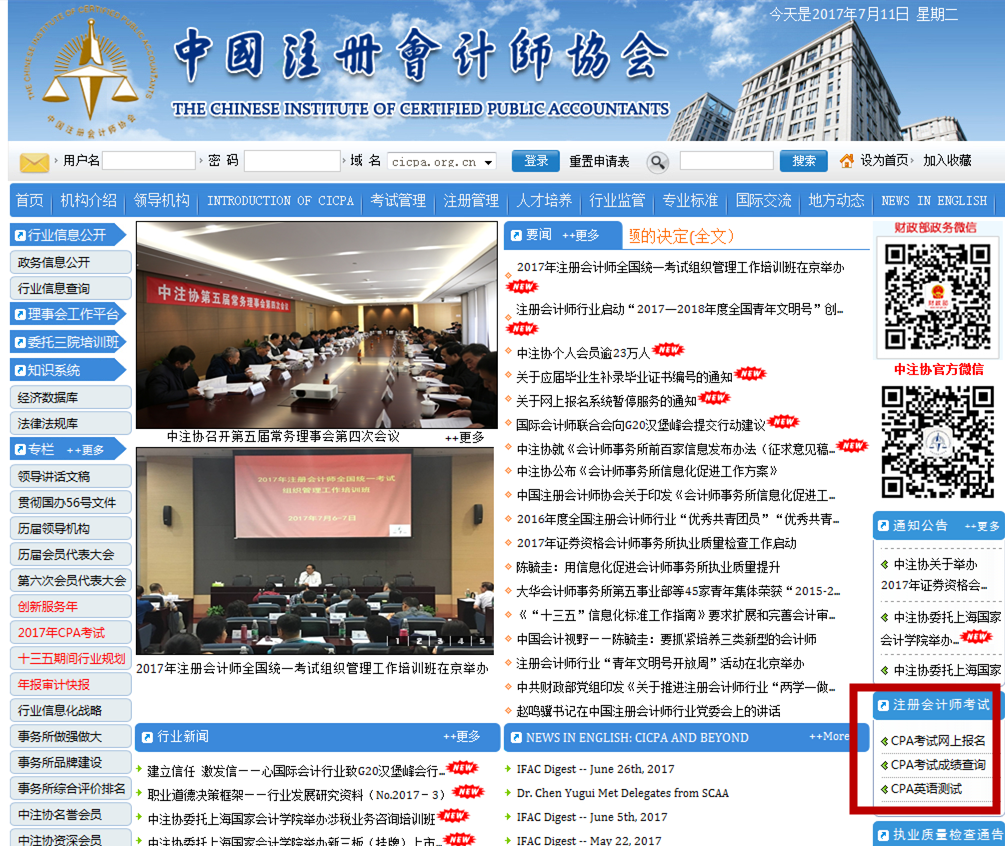Click the arrow icon beside 注册会计师考试
The image size is (1005, 846).
tap(882, 705)
